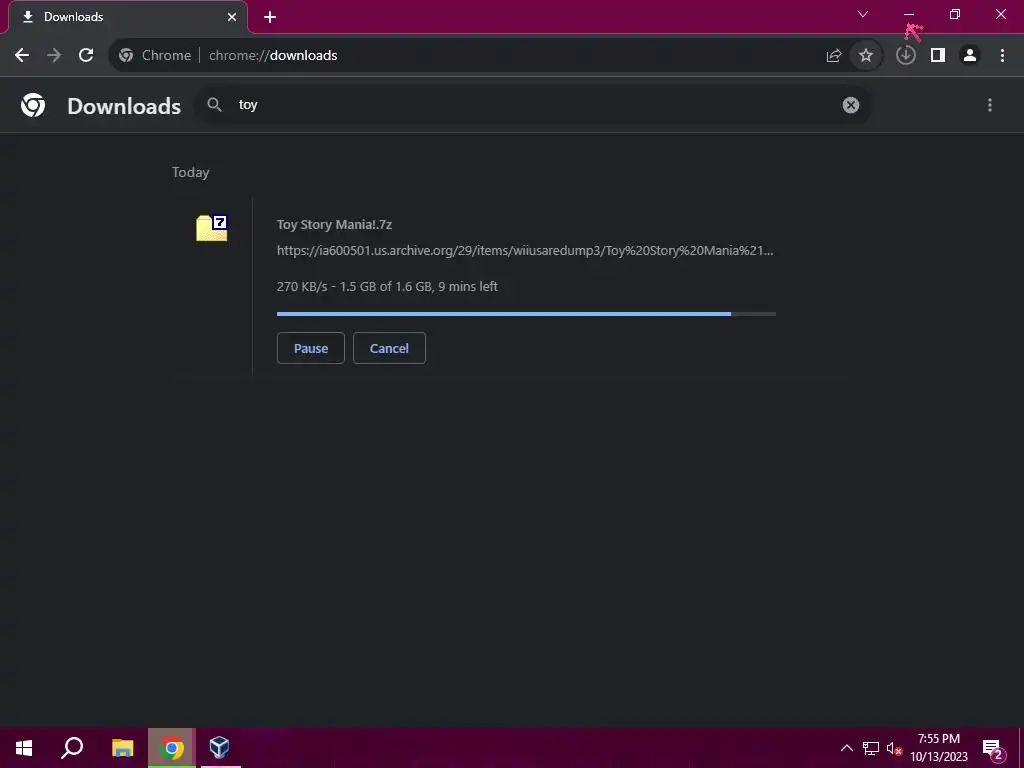Click the muted volume tray icon
Screen dimensions: 1024x768
894,748
